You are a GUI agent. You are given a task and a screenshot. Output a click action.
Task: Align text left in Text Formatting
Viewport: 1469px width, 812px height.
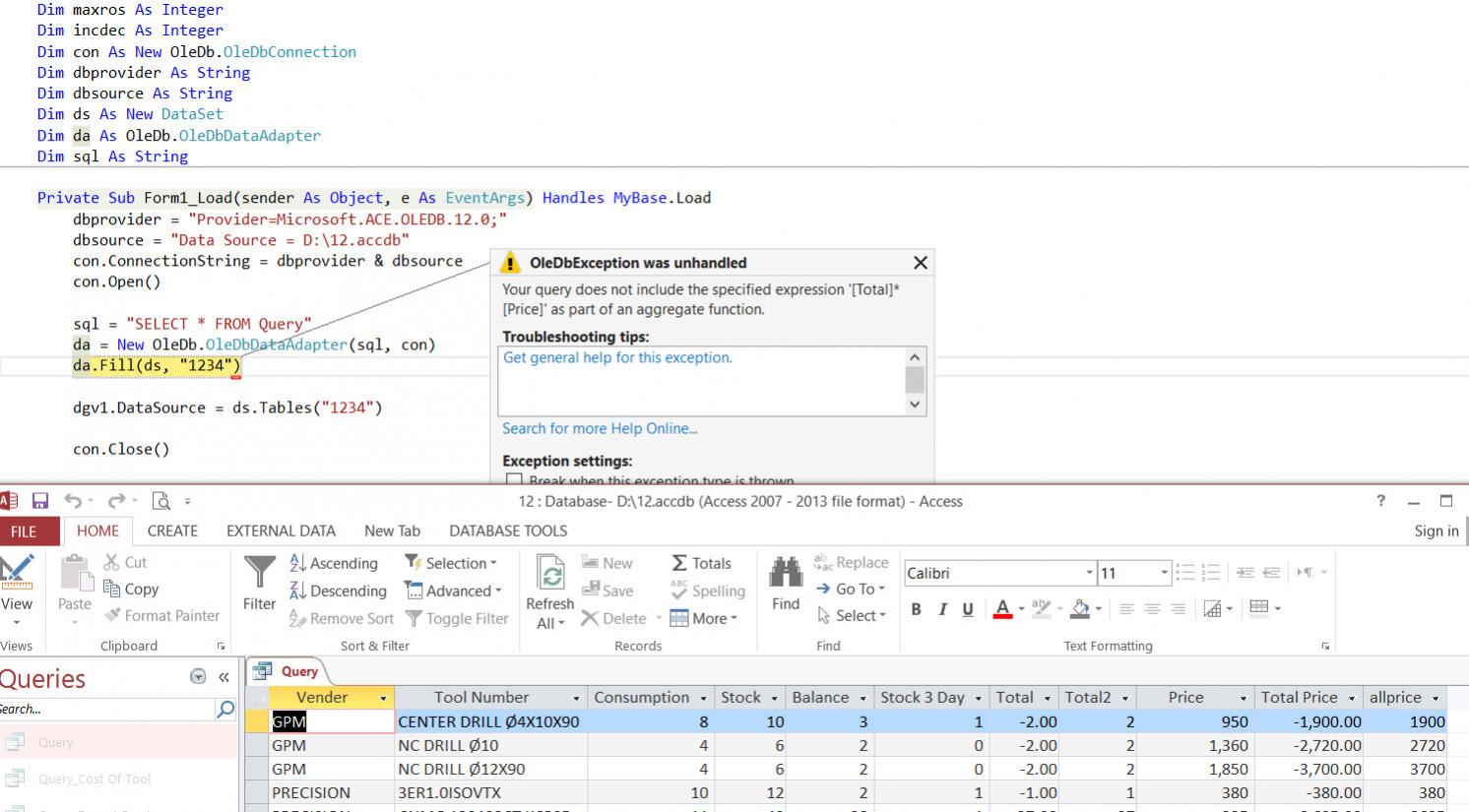1126,609
